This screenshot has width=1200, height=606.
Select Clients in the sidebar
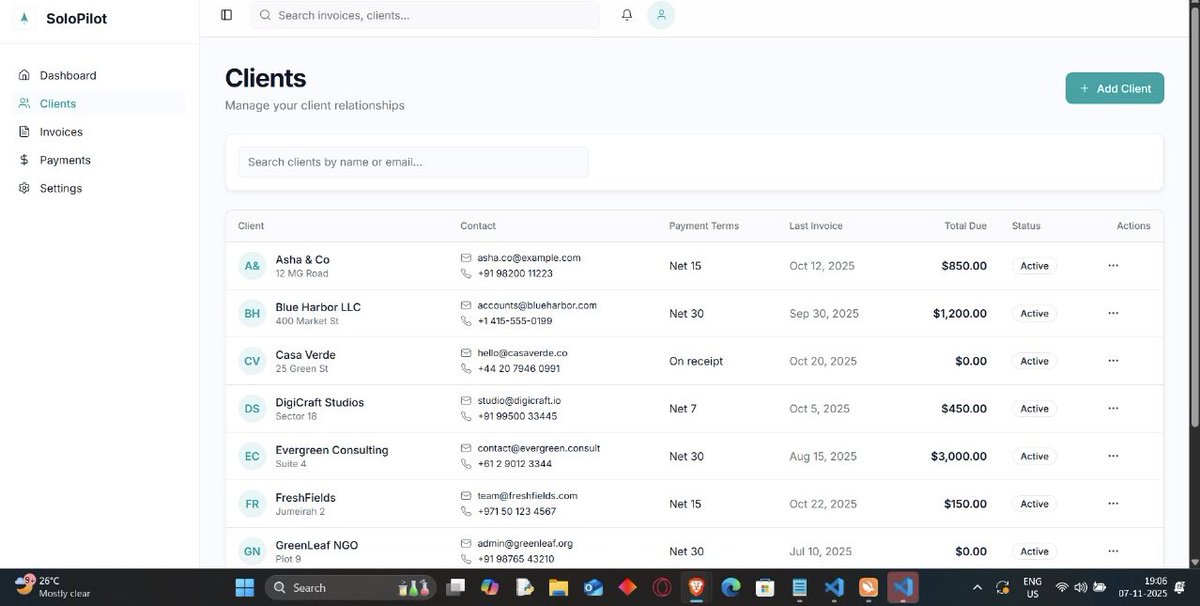click(x=100, y=103)
